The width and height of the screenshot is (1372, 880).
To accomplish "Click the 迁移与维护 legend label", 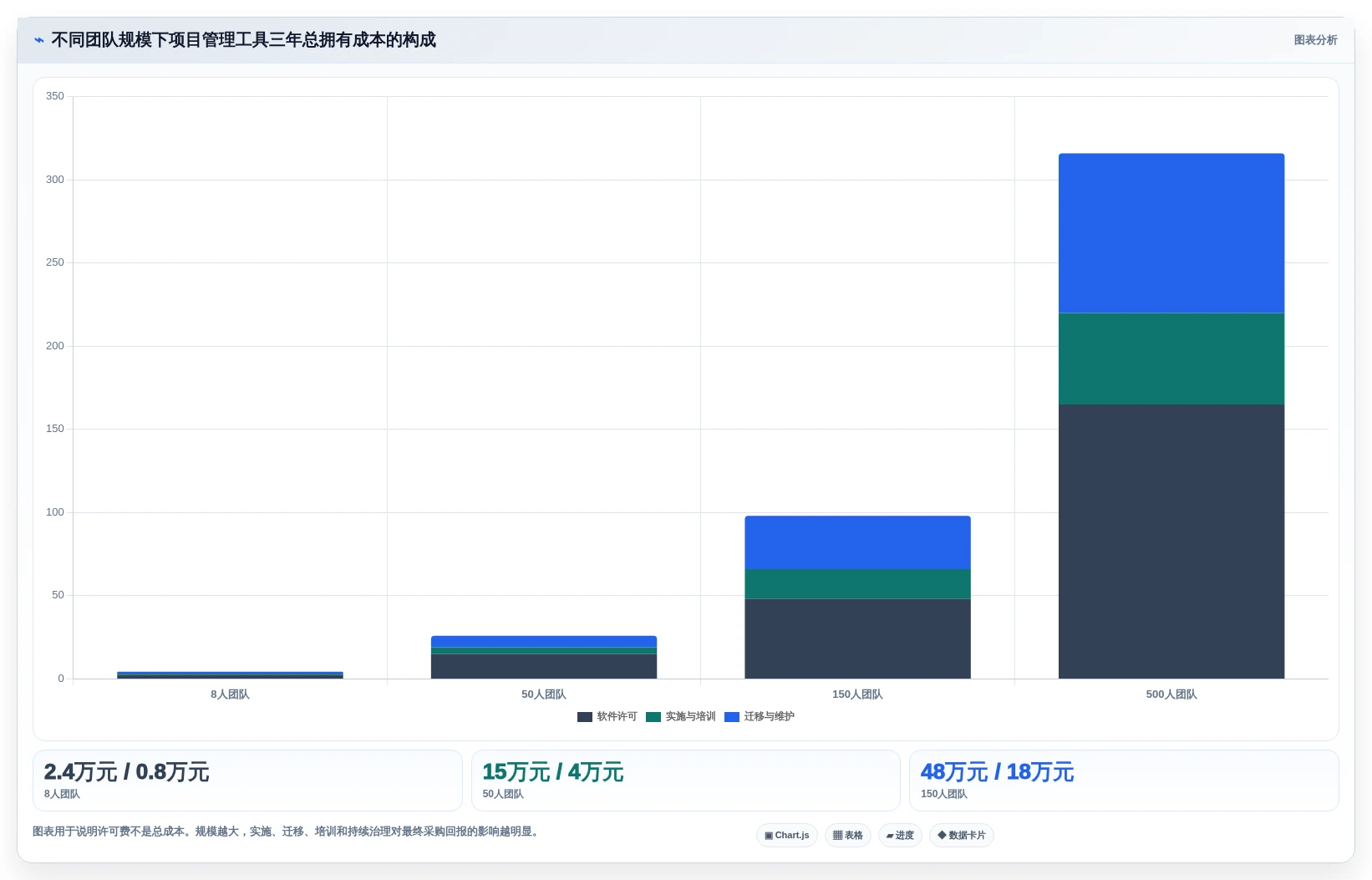I will click(769, 717).
